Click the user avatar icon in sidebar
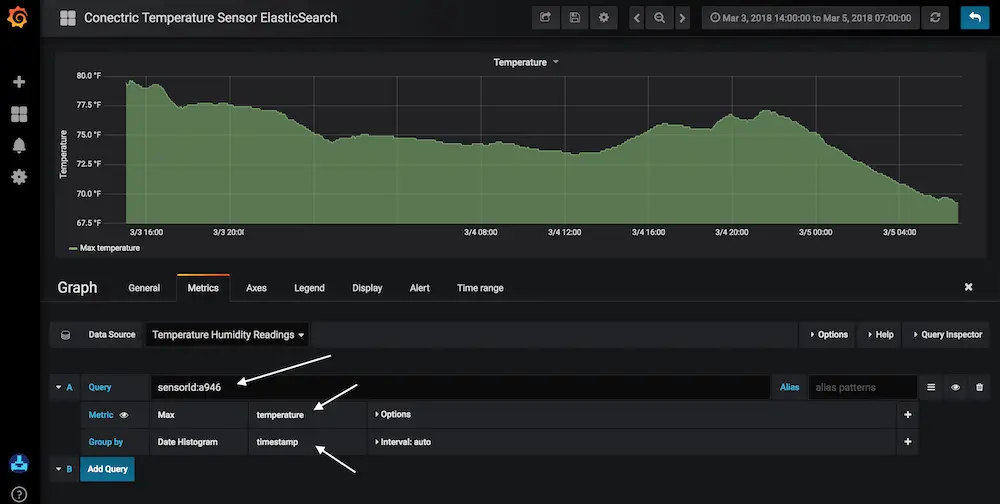1000x504 pixels. pos(19,463)
